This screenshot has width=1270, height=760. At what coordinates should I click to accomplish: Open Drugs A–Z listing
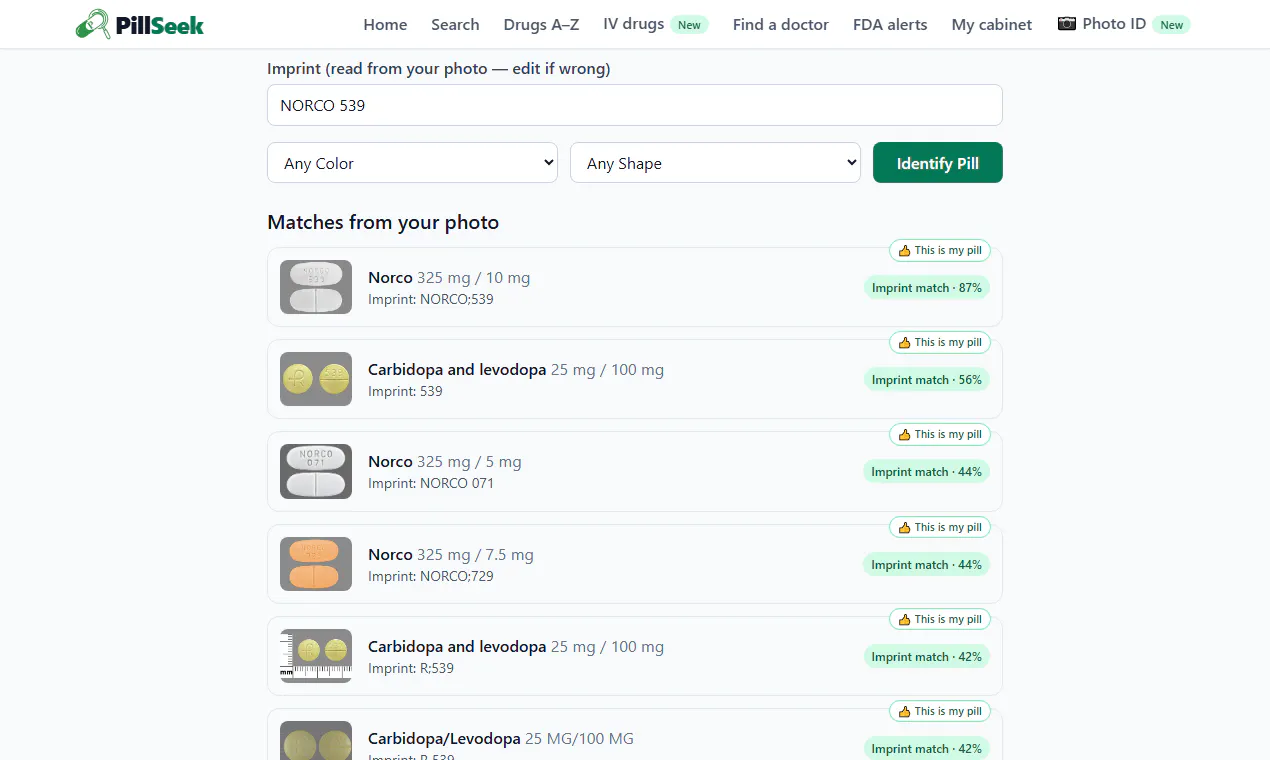click(541, 24)
